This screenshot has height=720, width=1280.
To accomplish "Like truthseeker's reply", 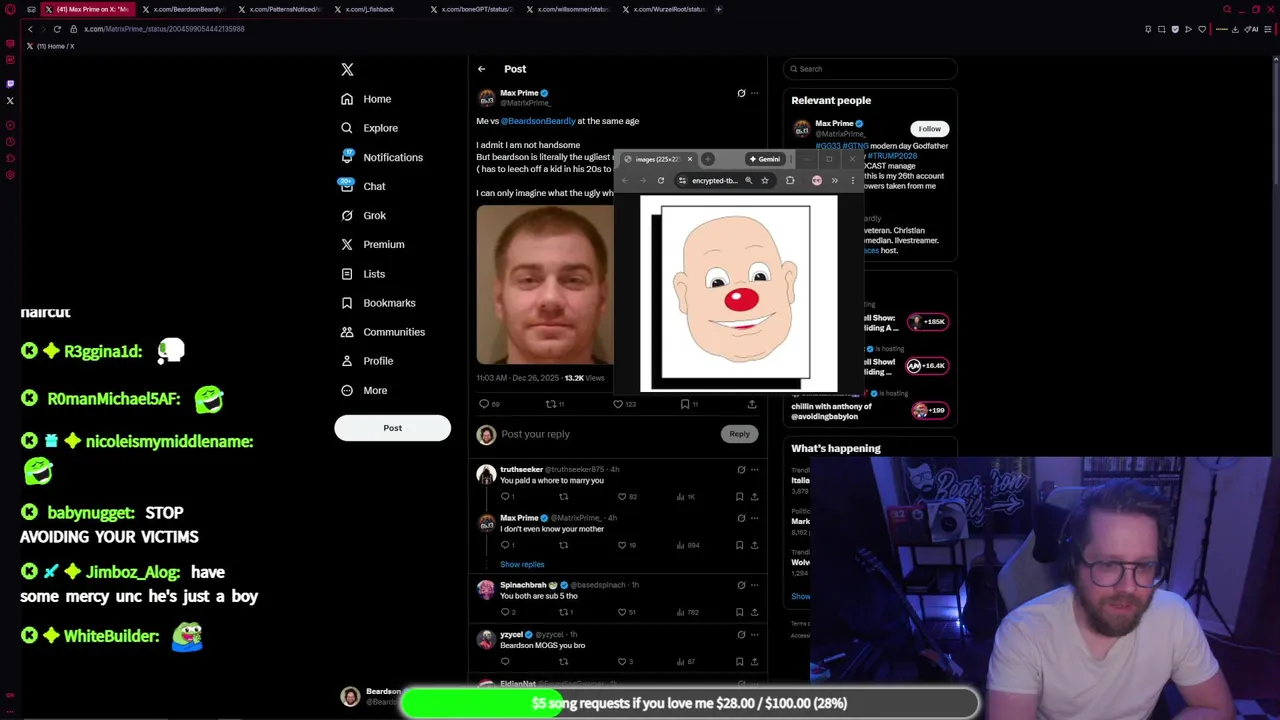I will click(622, 497).
